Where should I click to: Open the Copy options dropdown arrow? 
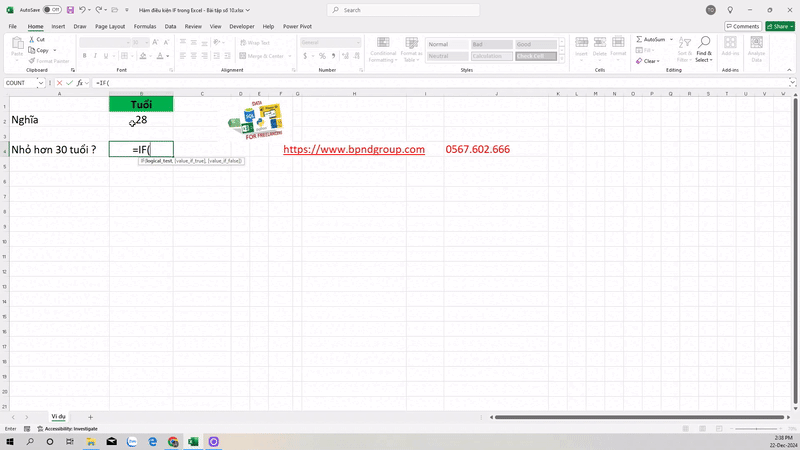[x=55, y=50]
